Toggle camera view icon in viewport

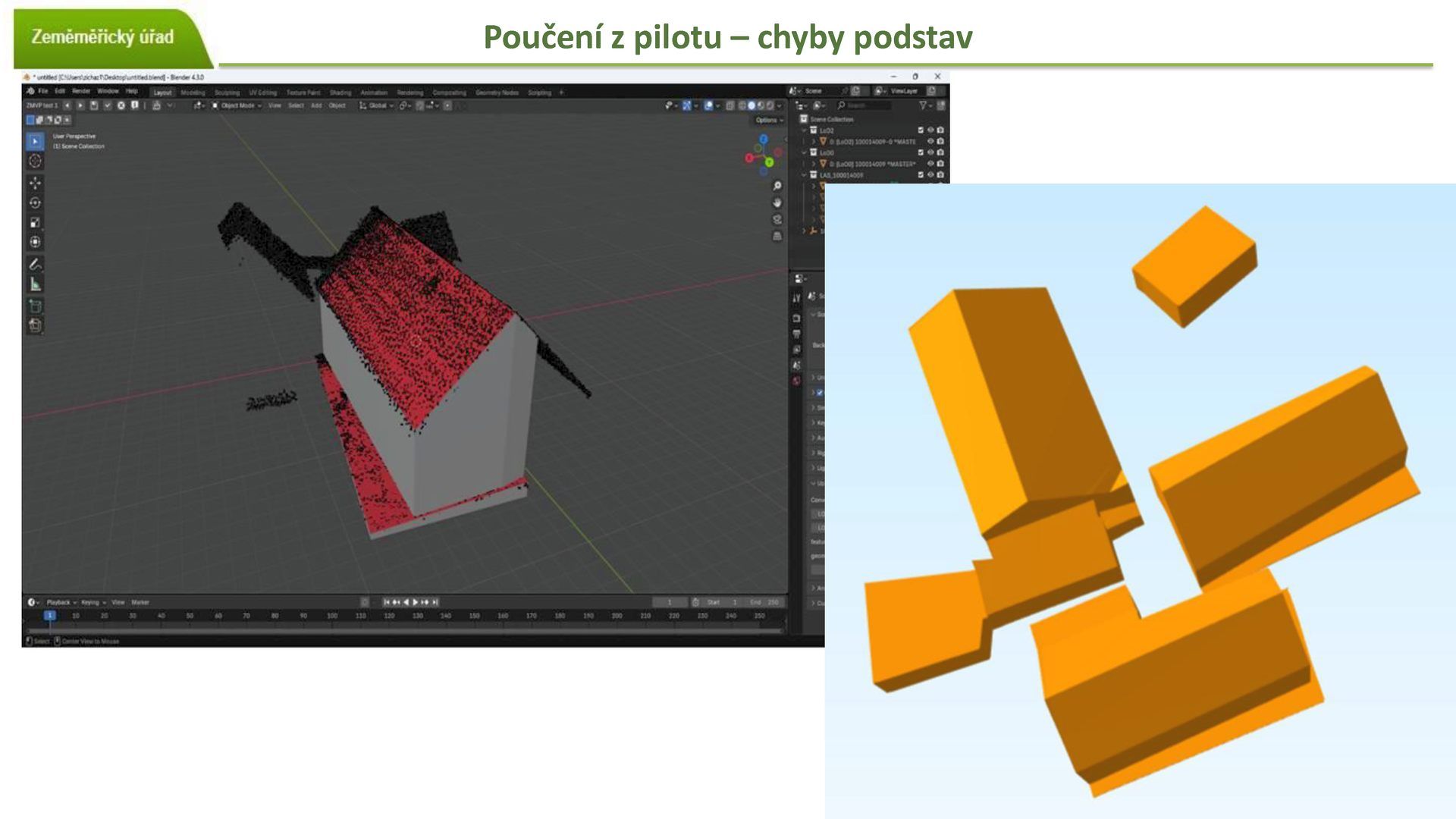point(777,219)
